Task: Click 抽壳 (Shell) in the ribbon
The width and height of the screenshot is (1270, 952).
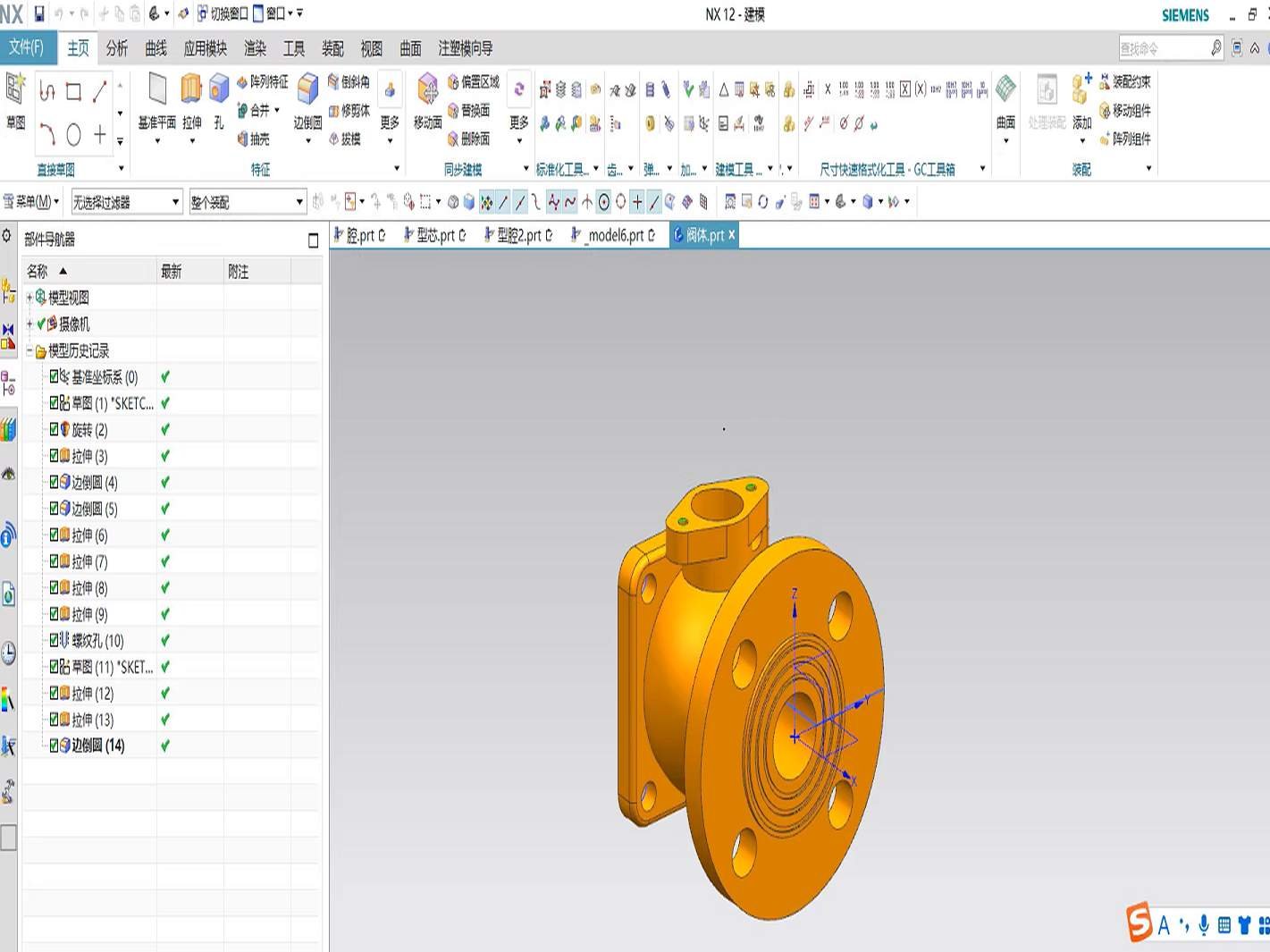Action: coord(253,139)
